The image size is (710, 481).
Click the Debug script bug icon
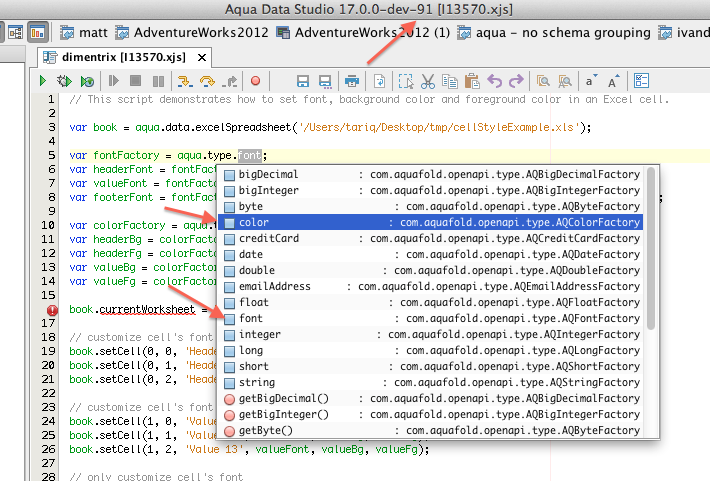[x=64, y=81]
